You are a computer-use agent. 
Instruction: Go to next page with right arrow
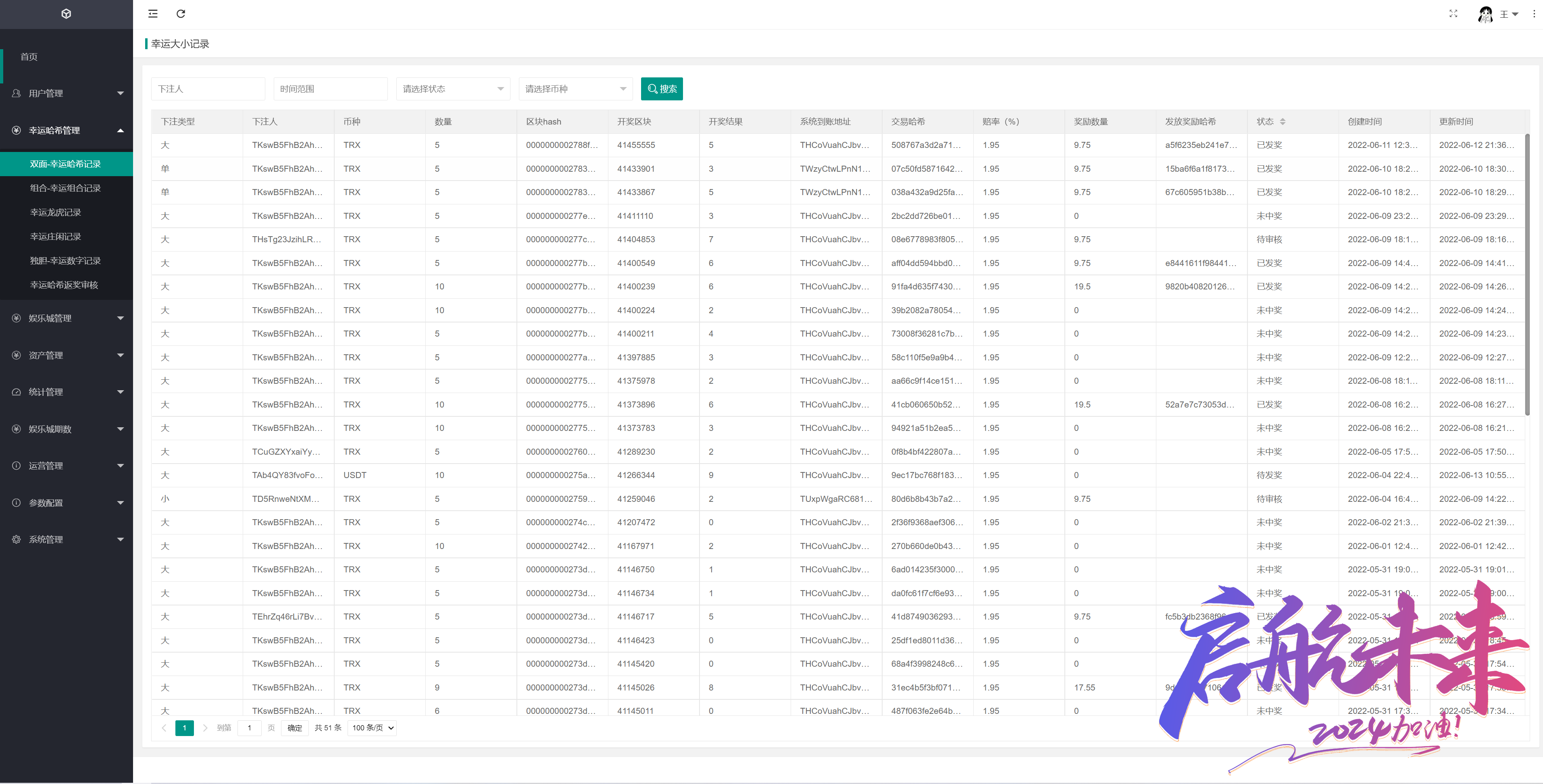205,728
